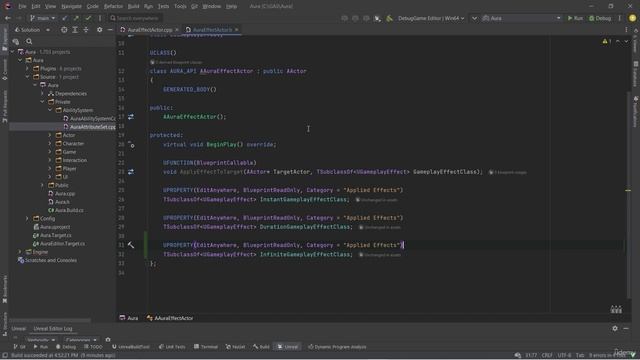This screenshot has height=360, width=640.
Task: Open the Window menu
Action: pos(211,6)
